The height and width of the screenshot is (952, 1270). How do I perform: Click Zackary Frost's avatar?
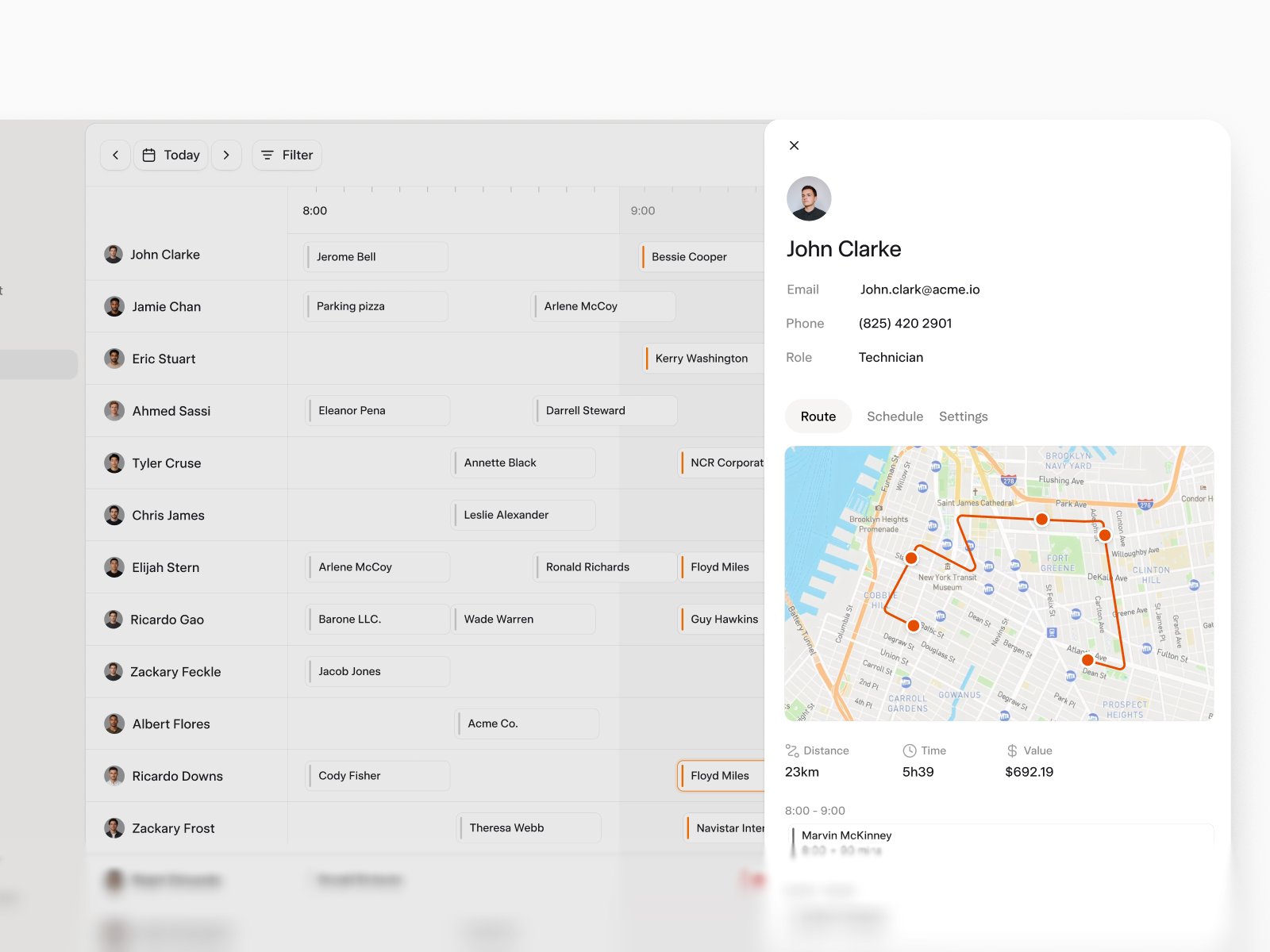114,828
